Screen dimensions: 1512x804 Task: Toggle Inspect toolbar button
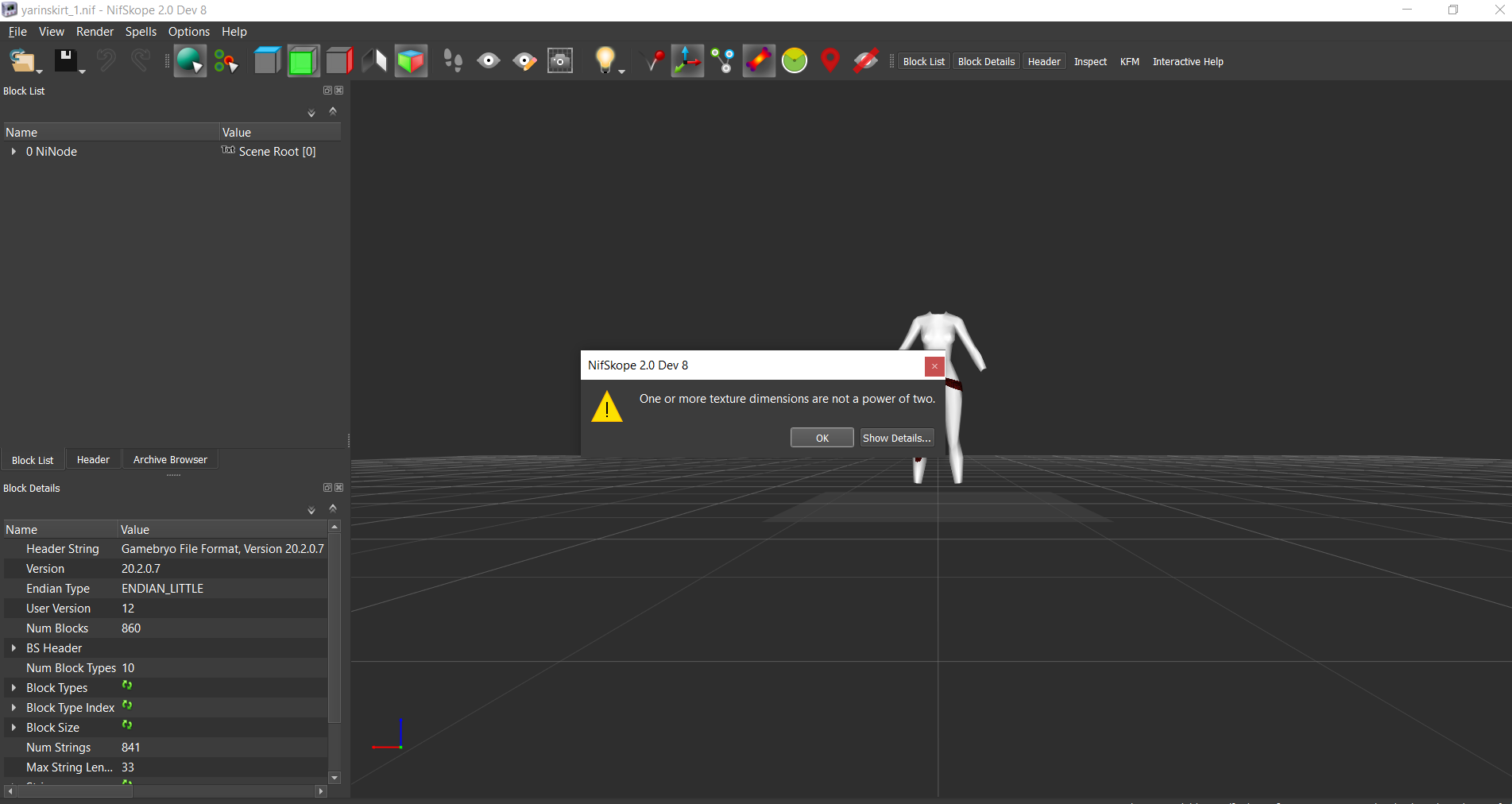point(1090,61)
